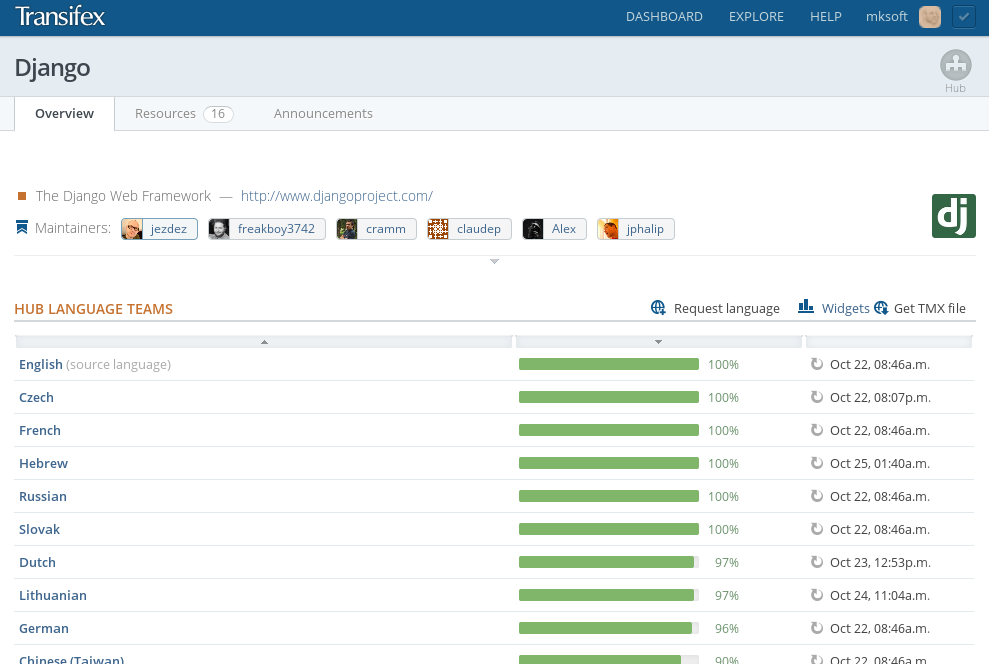
Task: Switch to the Resources tab
Action: 184,114
